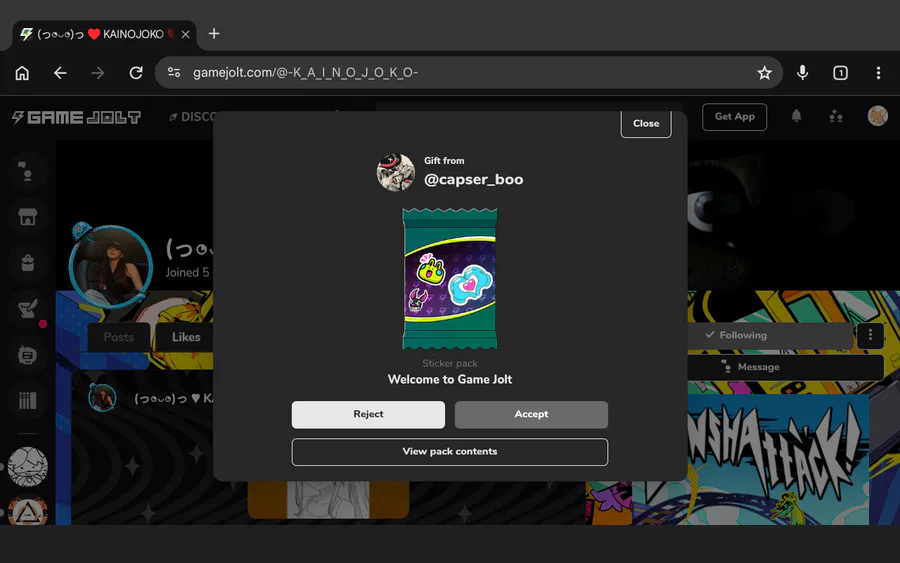Open chat icon in left sidebar
The height and width of the screenshot is (563, 900).
coord(26,171)
